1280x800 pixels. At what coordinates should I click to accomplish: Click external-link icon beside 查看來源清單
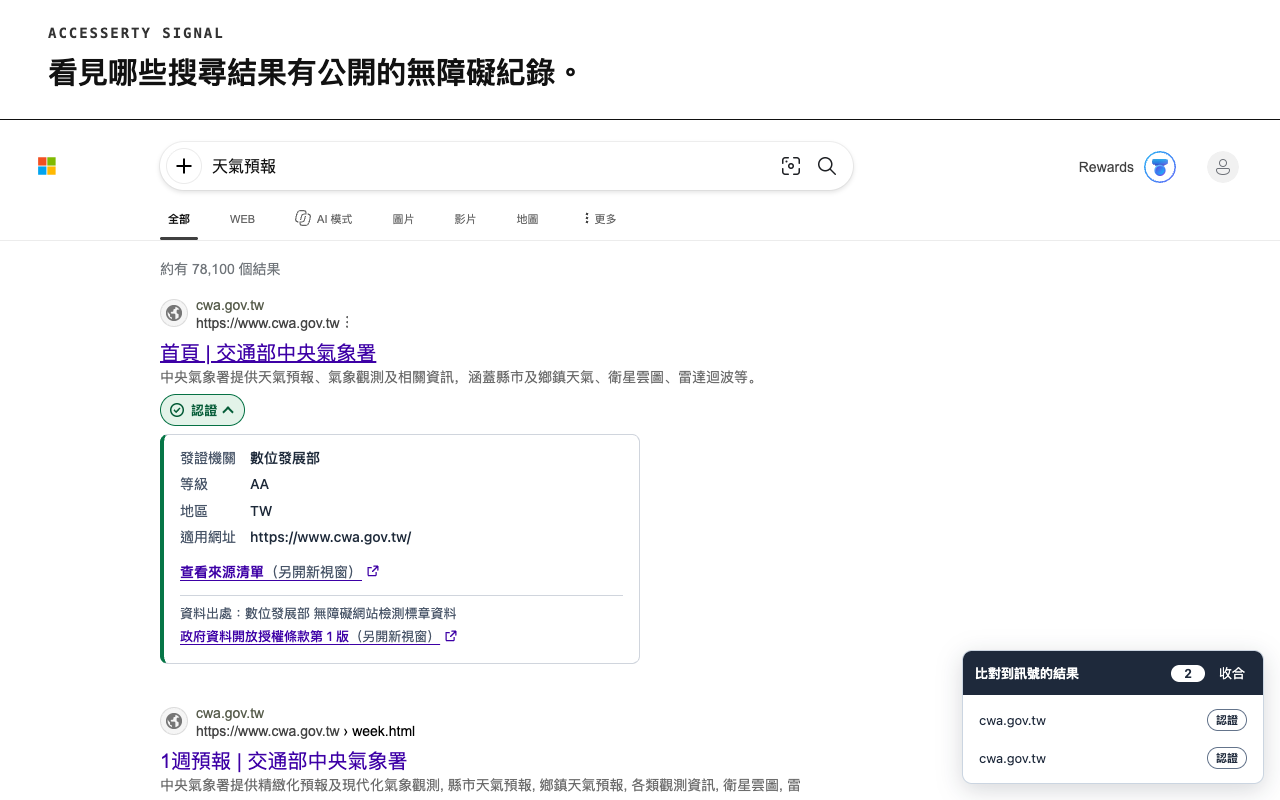[x=373, y=572]
